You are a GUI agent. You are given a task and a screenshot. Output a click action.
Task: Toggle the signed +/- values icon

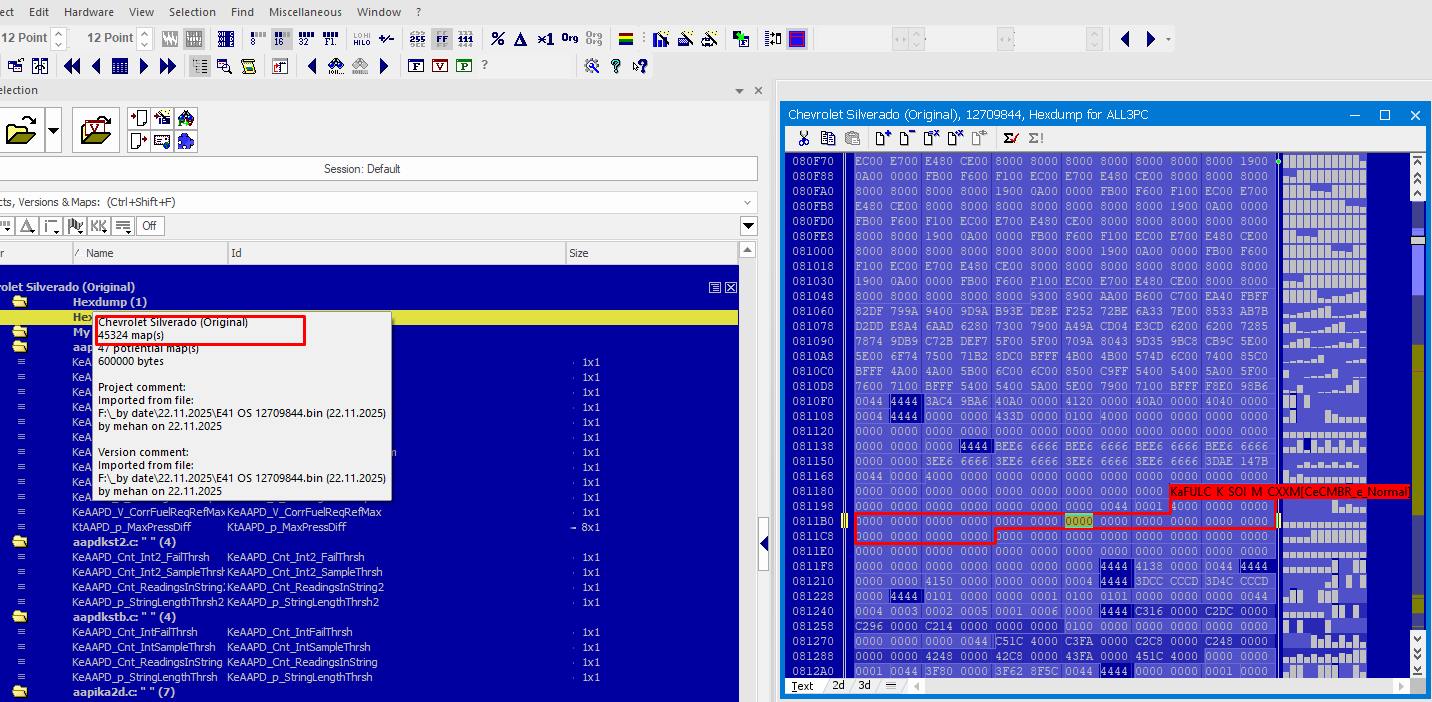(x=386, y=39)
